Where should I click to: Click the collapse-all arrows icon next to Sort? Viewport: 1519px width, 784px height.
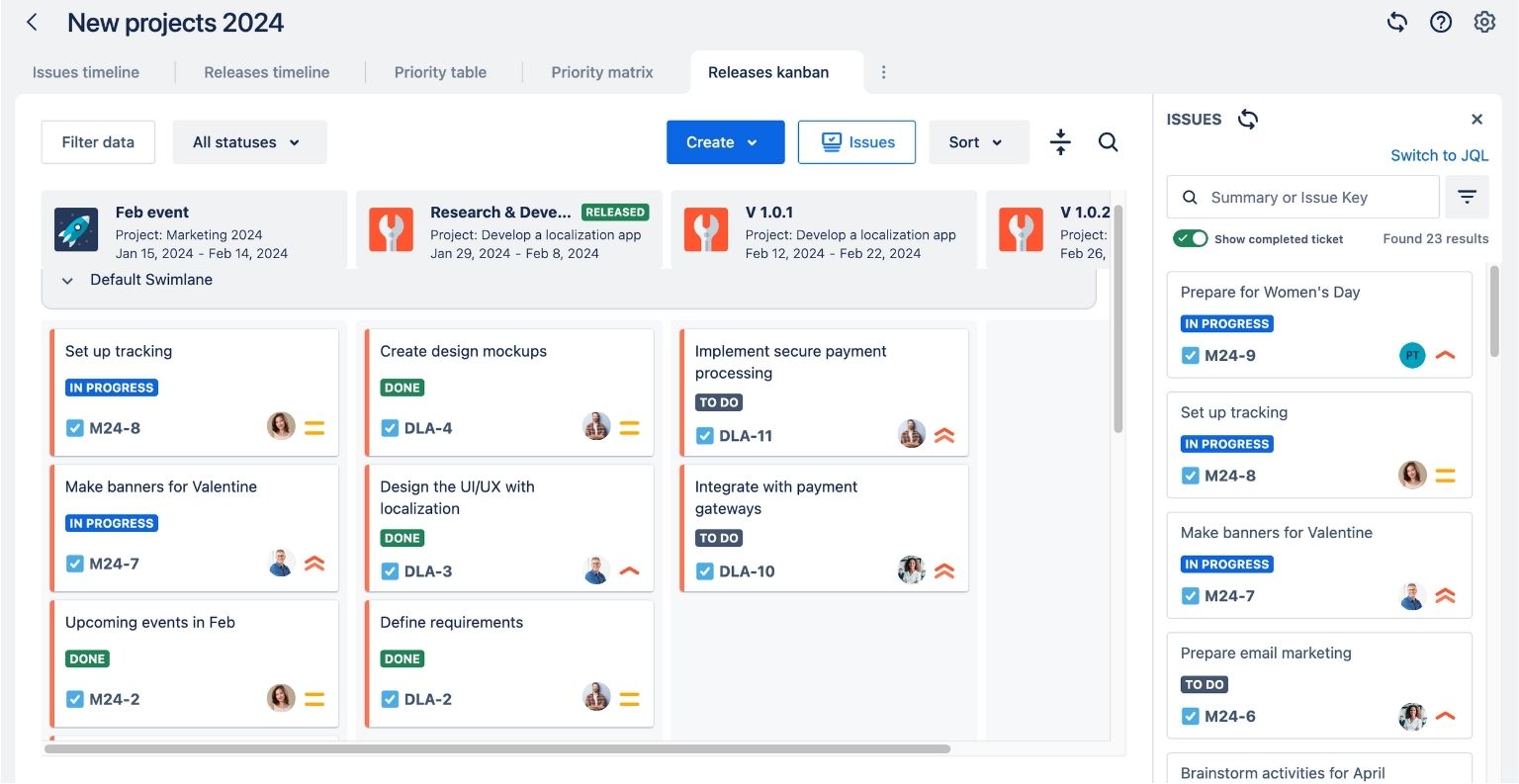1059,142
